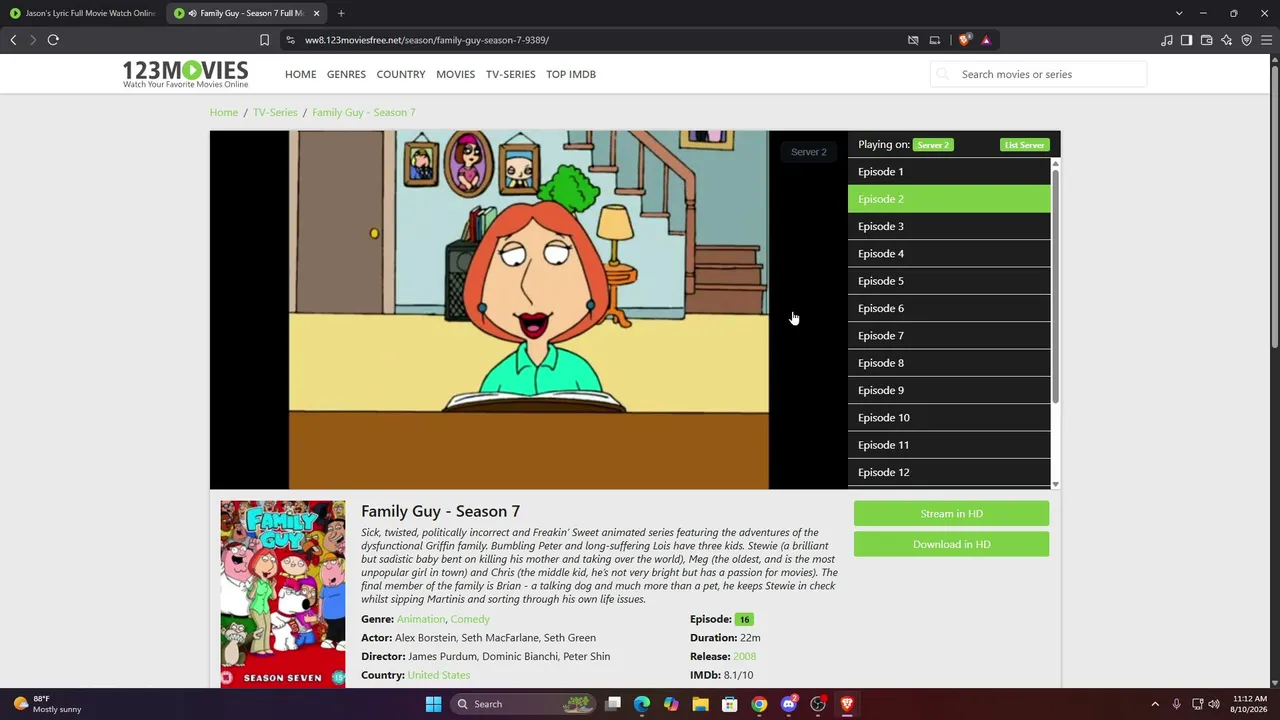Select the highlighted Episode 2
Viewport: 1280px width, 720px height.
(949, 199)
